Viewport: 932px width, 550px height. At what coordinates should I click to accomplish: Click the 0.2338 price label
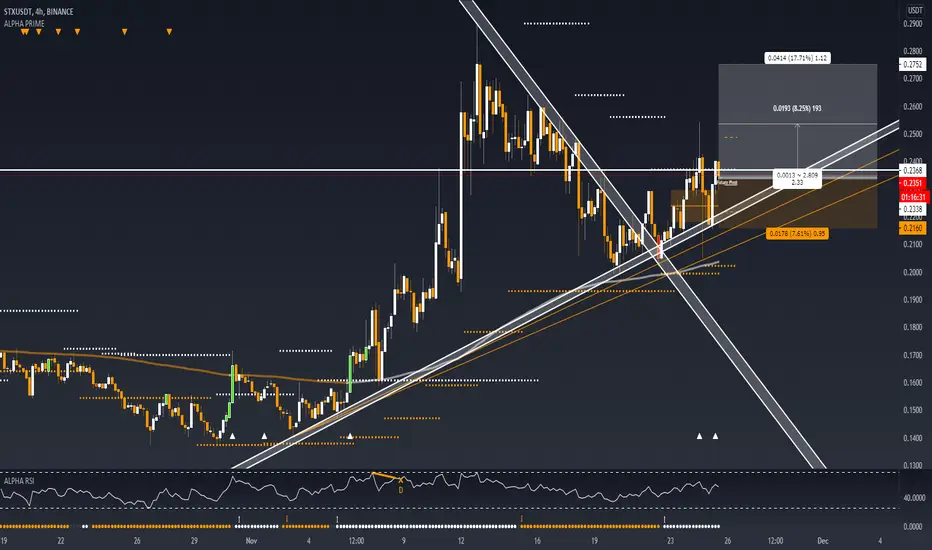pyautogui.click(x=912, y=209)
